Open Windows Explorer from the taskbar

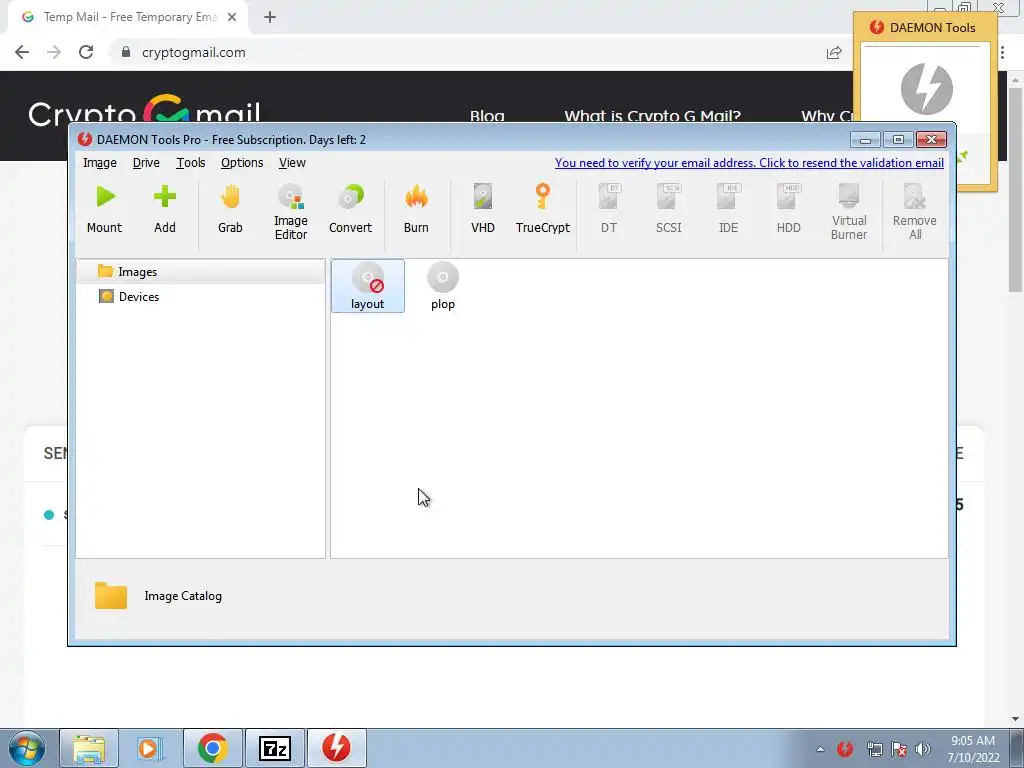click(89, 748)
